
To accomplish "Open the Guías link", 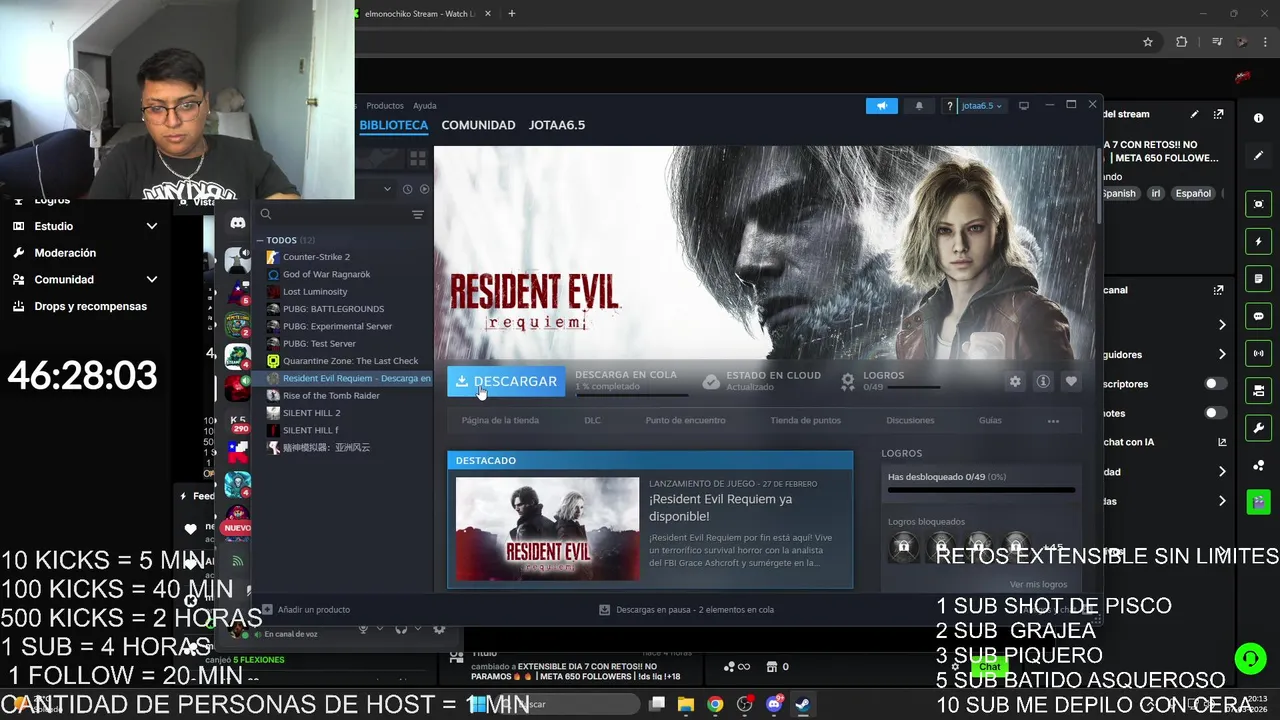I will (990, 420).
